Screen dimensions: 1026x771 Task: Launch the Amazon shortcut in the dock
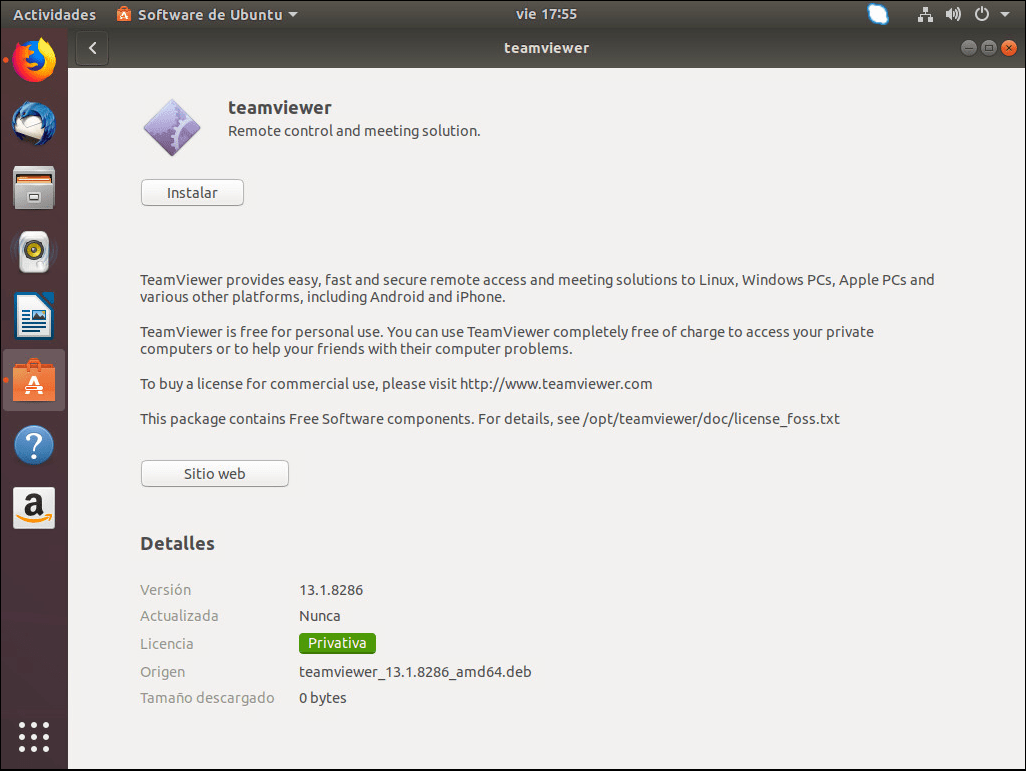coord(33,508)
